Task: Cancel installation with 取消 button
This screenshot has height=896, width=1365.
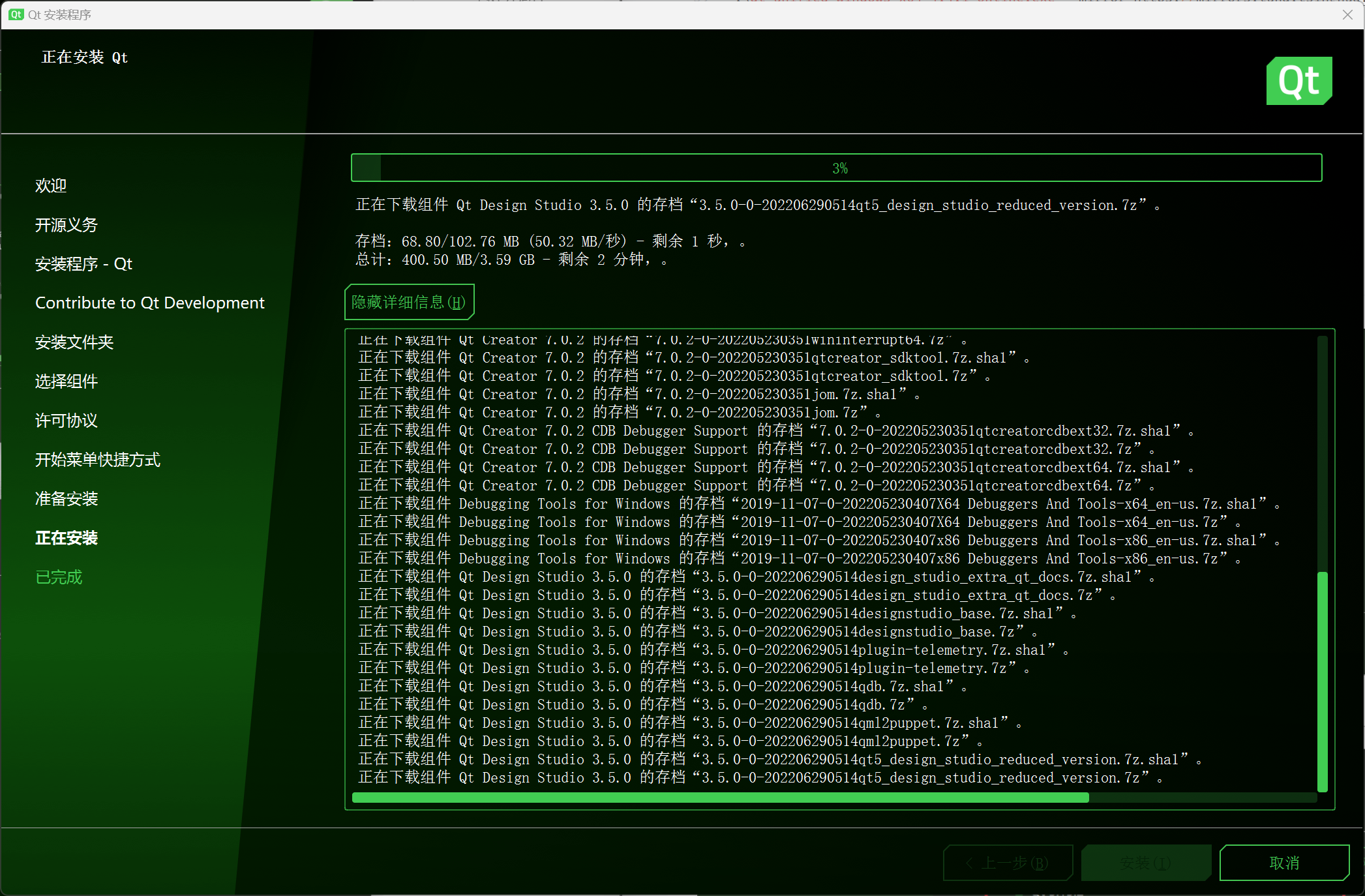Action: (1284, 863)
